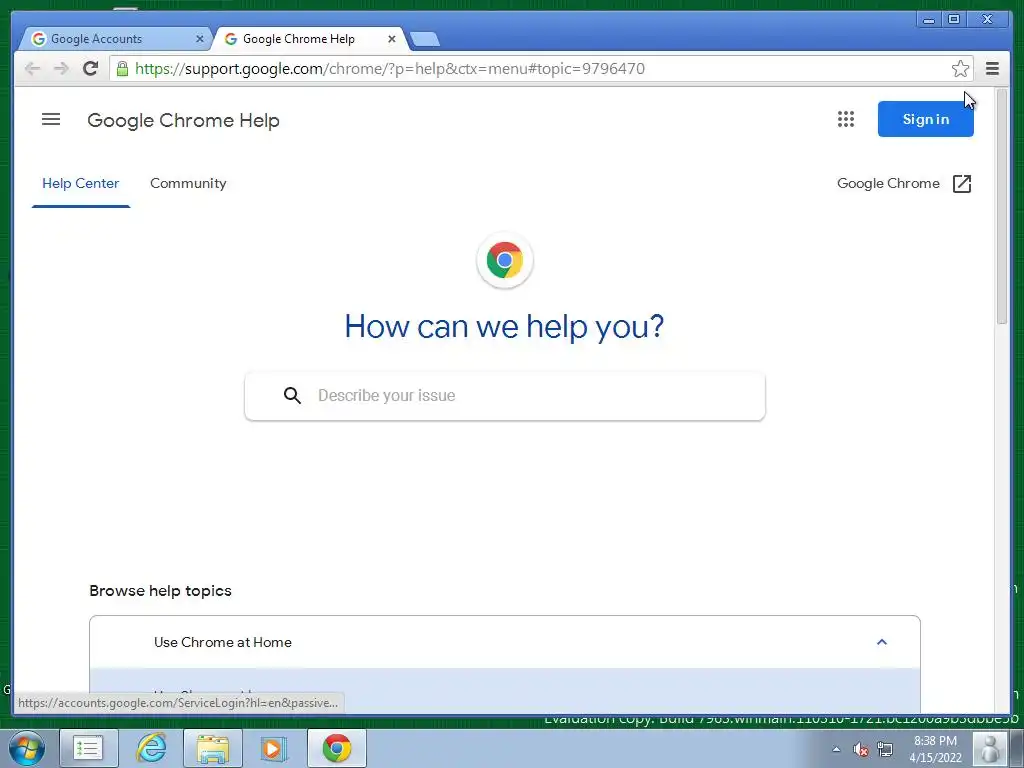Switch to the Google Accounts tab
1024x768 pixels.
tap(114, 39)
